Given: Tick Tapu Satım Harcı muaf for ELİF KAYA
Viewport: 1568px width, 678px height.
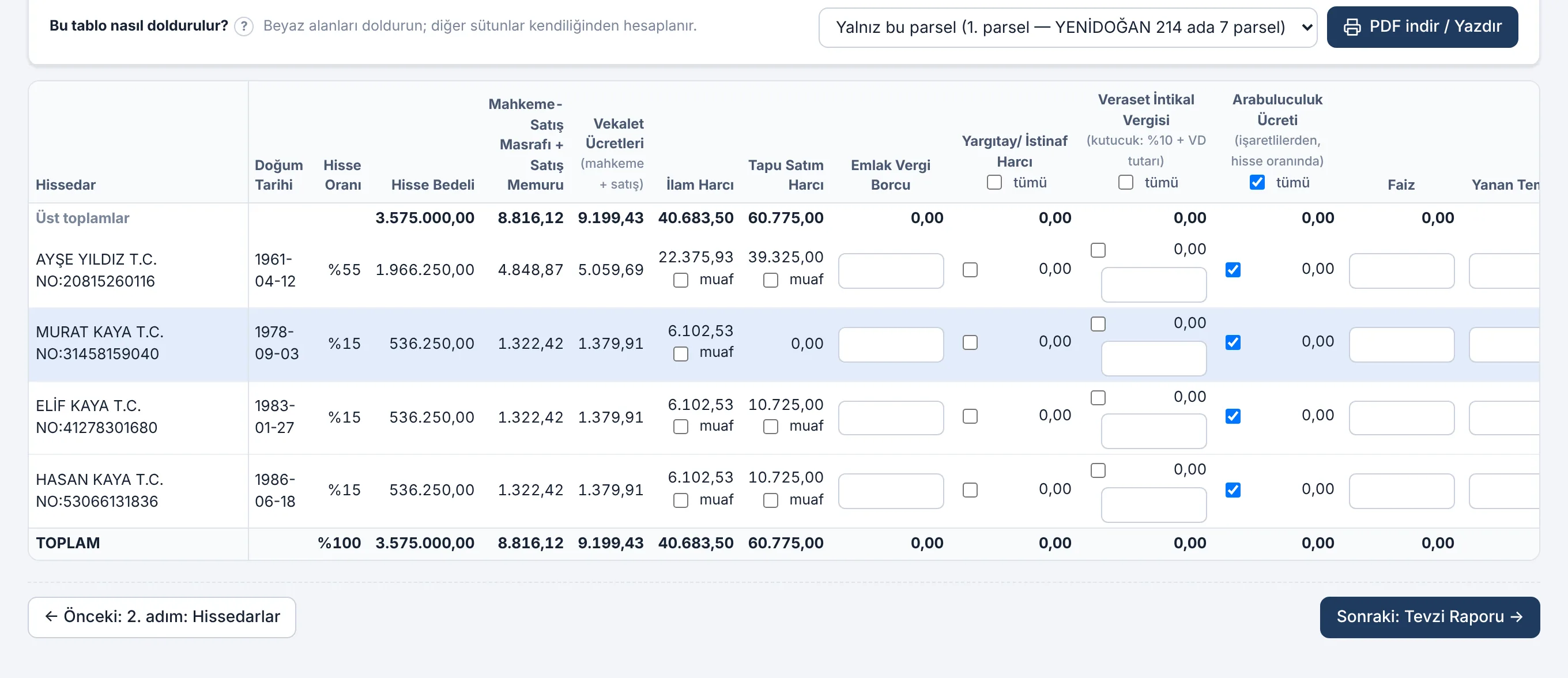Looking at the screenshot, I should (x=771, y=427).
